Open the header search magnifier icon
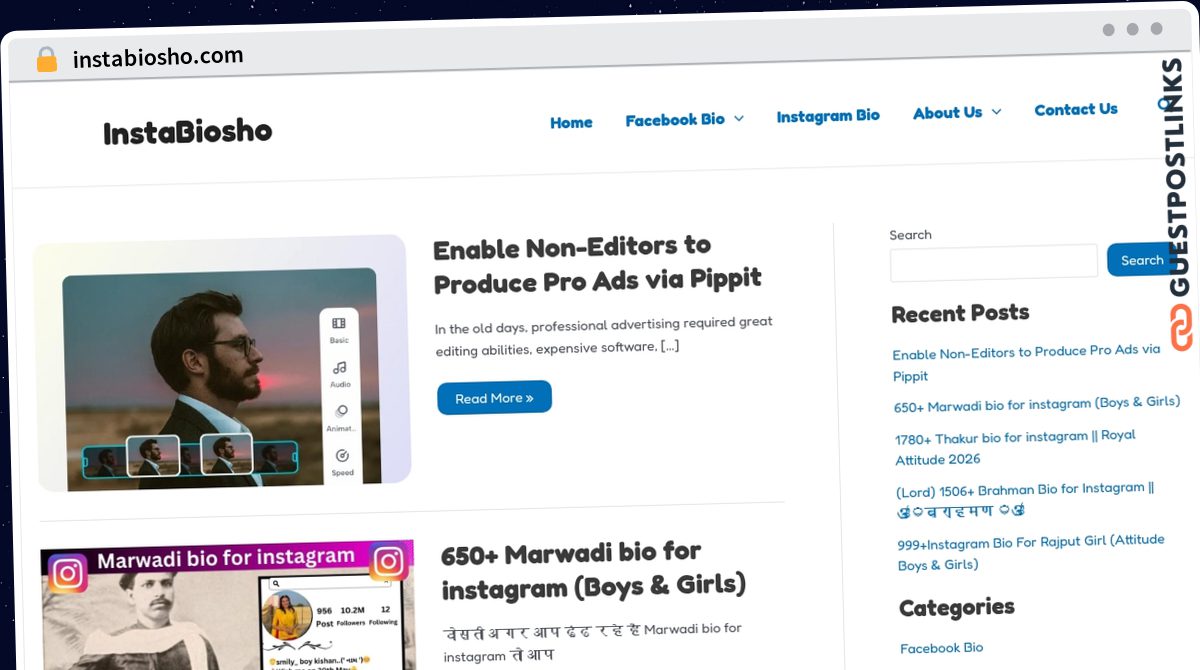Image resolution: width=1200 pixels, height=670 pixels. coord(1163,103)
